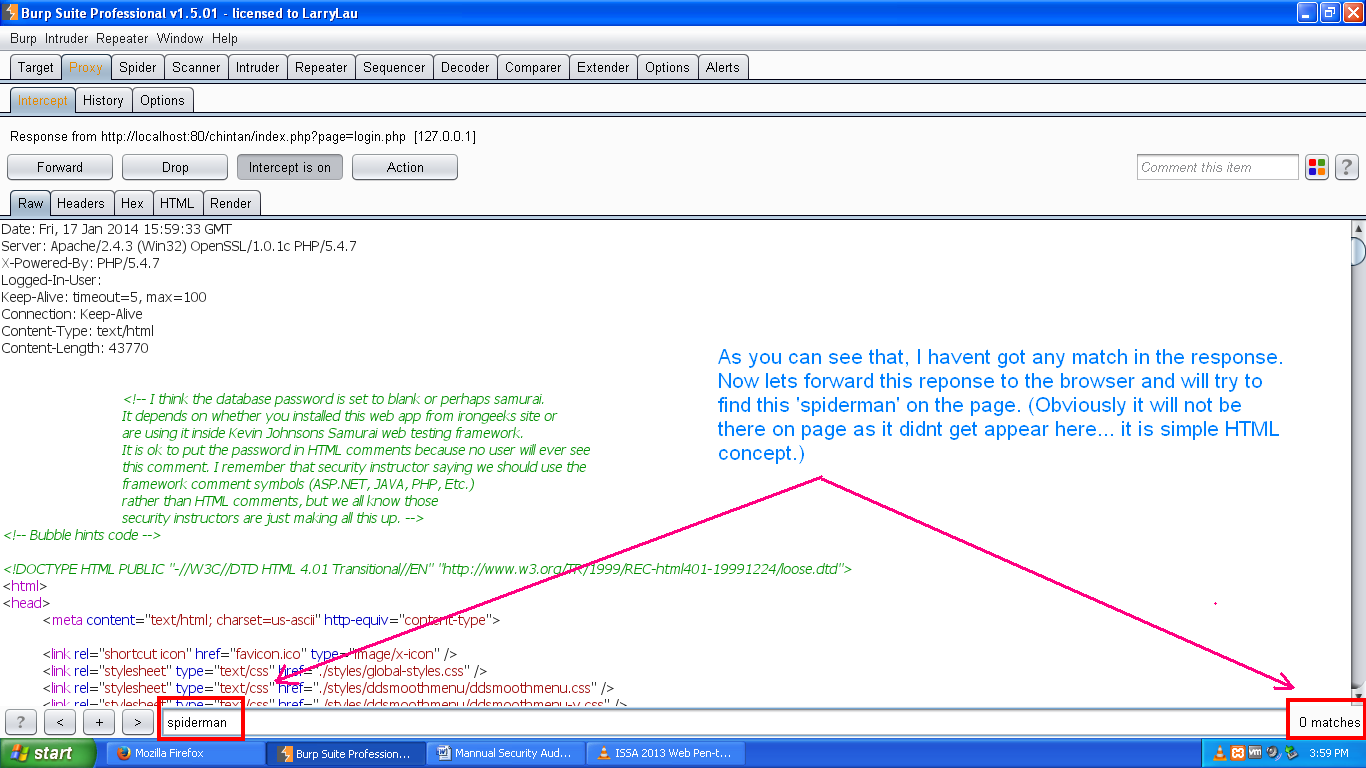Click the VLC tray icon

point(1220,753)
